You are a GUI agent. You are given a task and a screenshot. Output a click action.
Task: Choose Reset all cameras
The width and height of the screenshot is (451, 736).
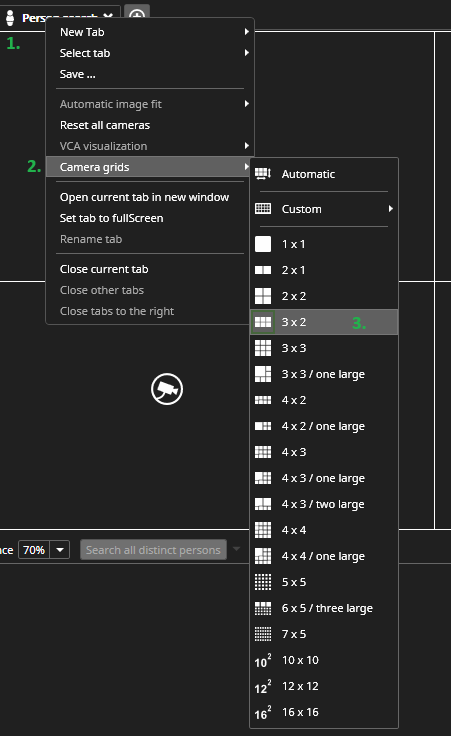pos(105,125)
